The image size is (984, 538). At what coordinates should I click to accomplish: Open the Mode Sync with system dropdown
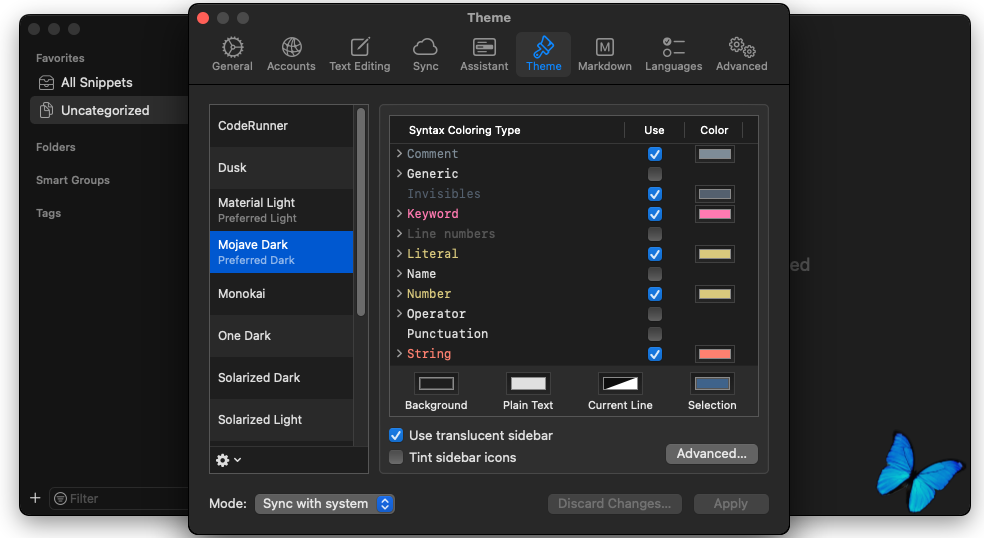click(324, 503)
